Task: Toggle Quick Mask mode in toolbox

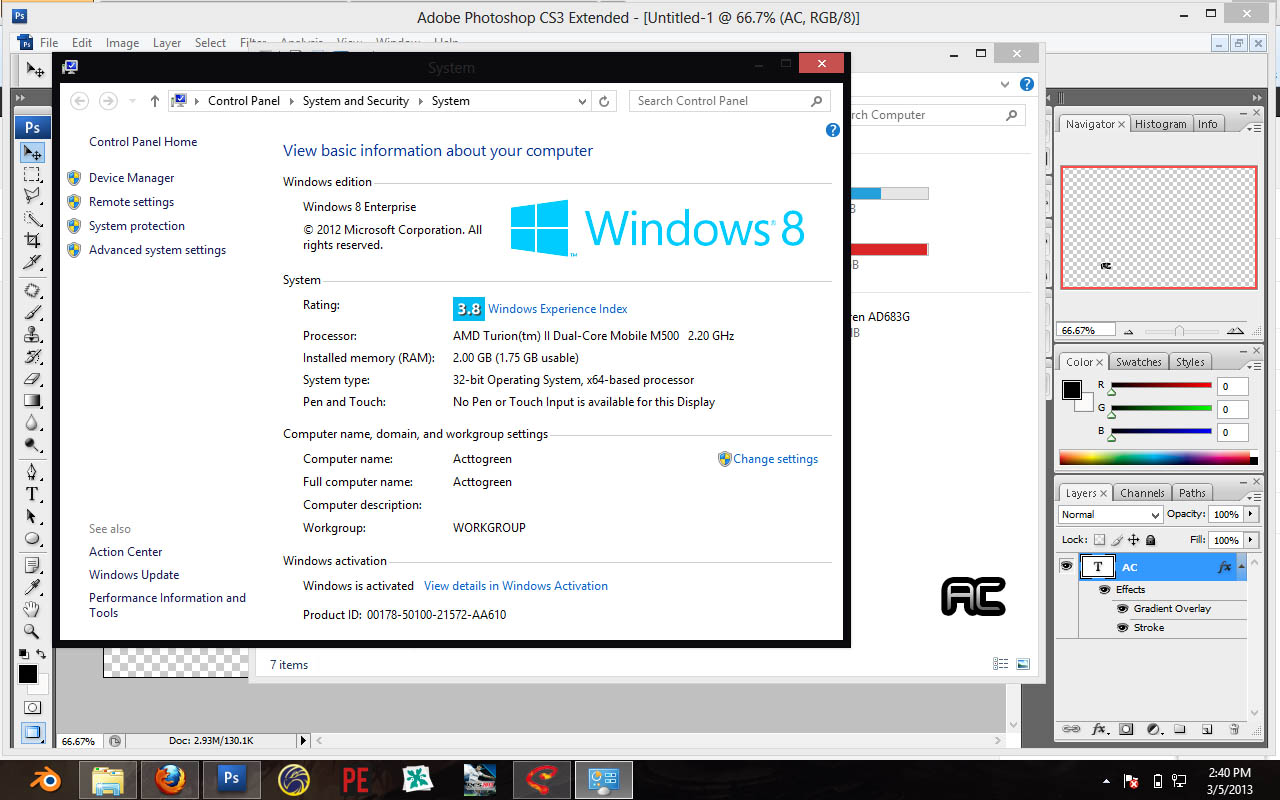Action: [32, 707]
